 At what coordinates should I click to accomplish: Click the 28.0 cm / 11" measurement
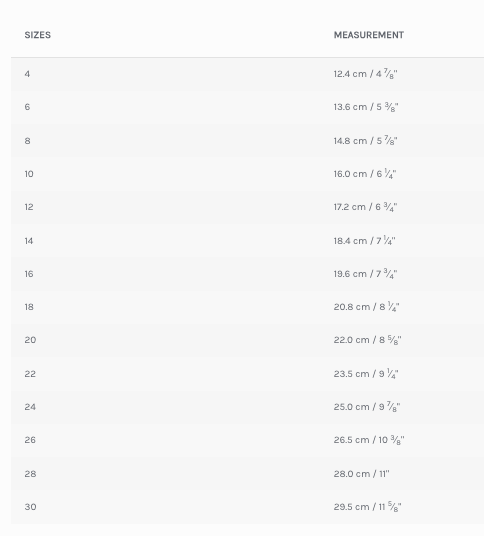pos(361,474)
